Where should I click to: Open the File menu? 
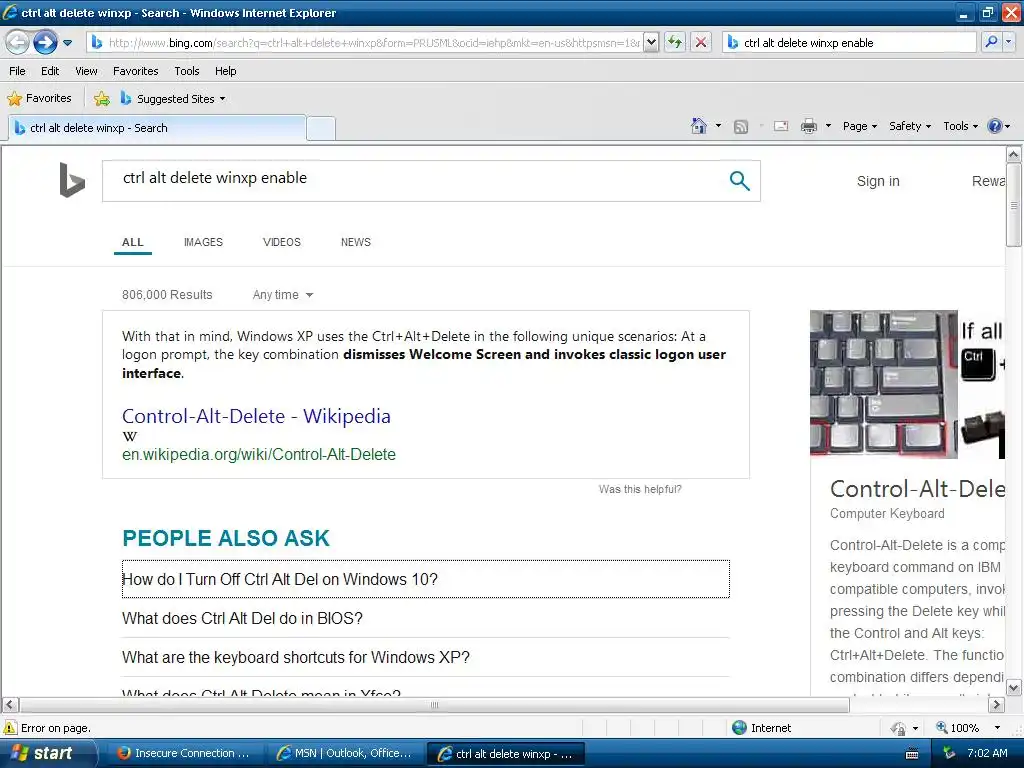pyautogui.click(x=18, y=71)
